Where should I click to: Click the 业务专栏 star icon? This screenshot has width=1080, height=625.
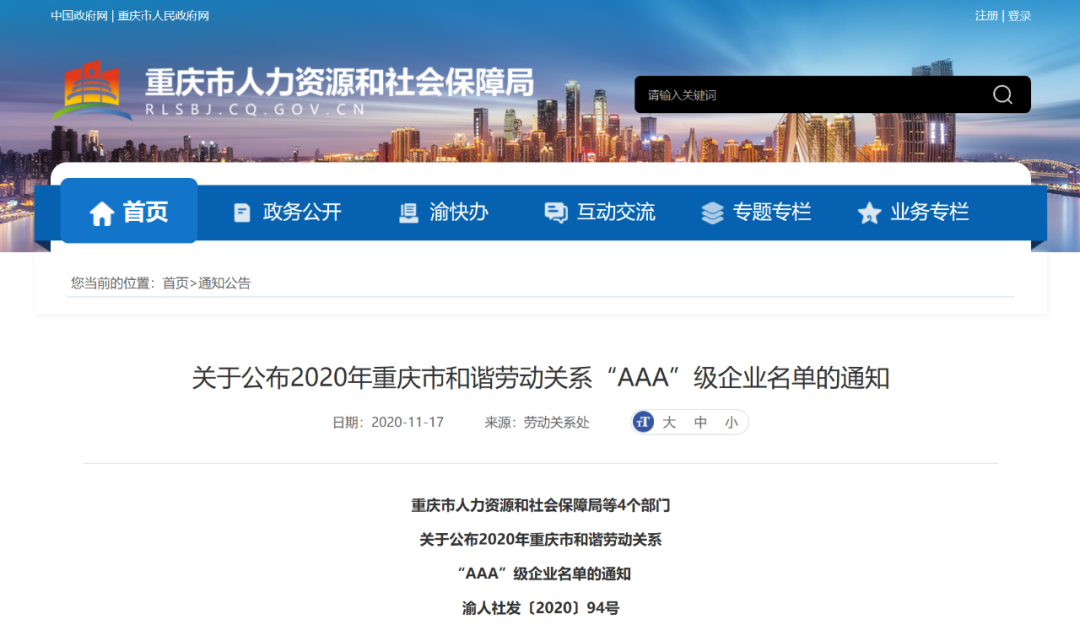(x=869, y=213)
